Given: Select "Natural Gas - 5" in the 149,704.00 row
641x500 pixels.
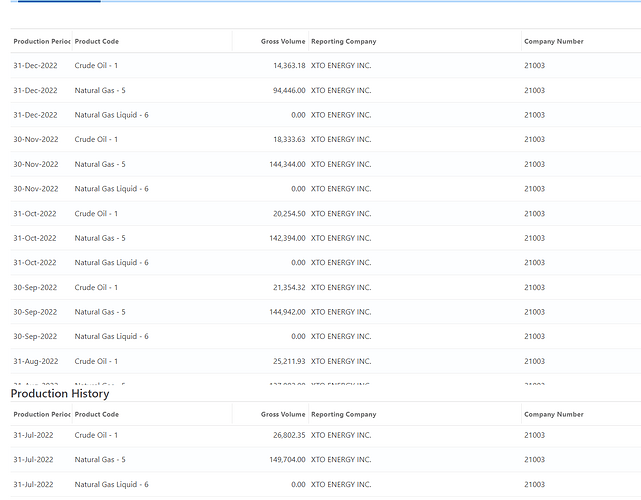Looking at the screenshot, I should coord(100,460).
